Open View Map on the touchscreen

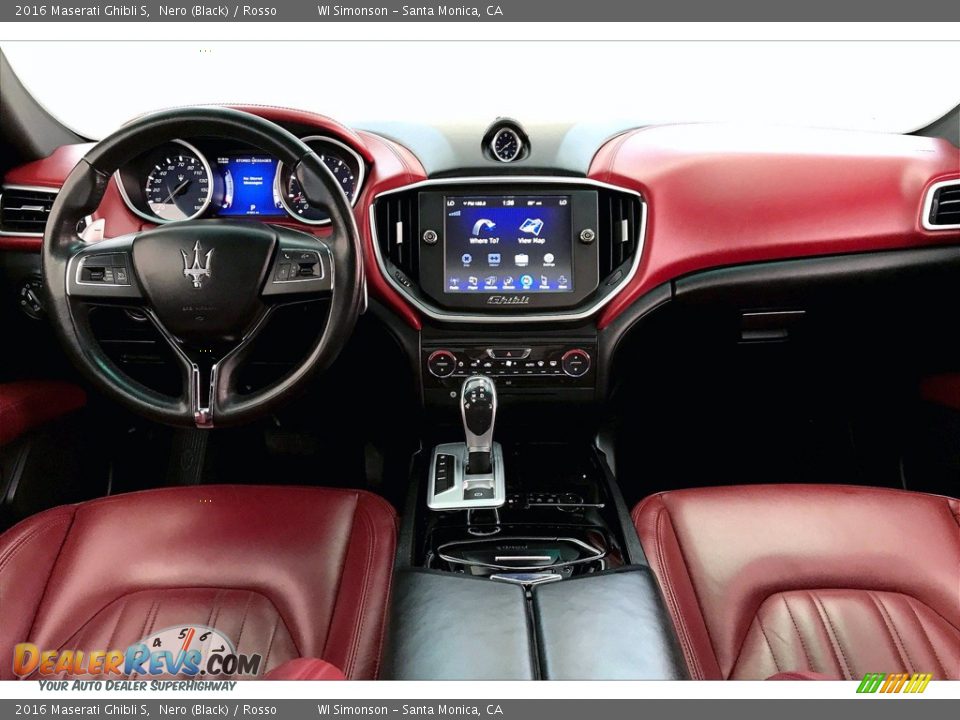point(531,231)
